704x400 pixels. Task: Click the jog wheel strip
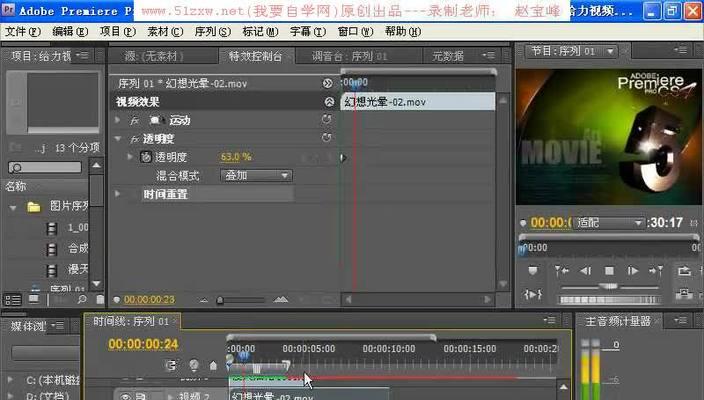click(609, 299)
